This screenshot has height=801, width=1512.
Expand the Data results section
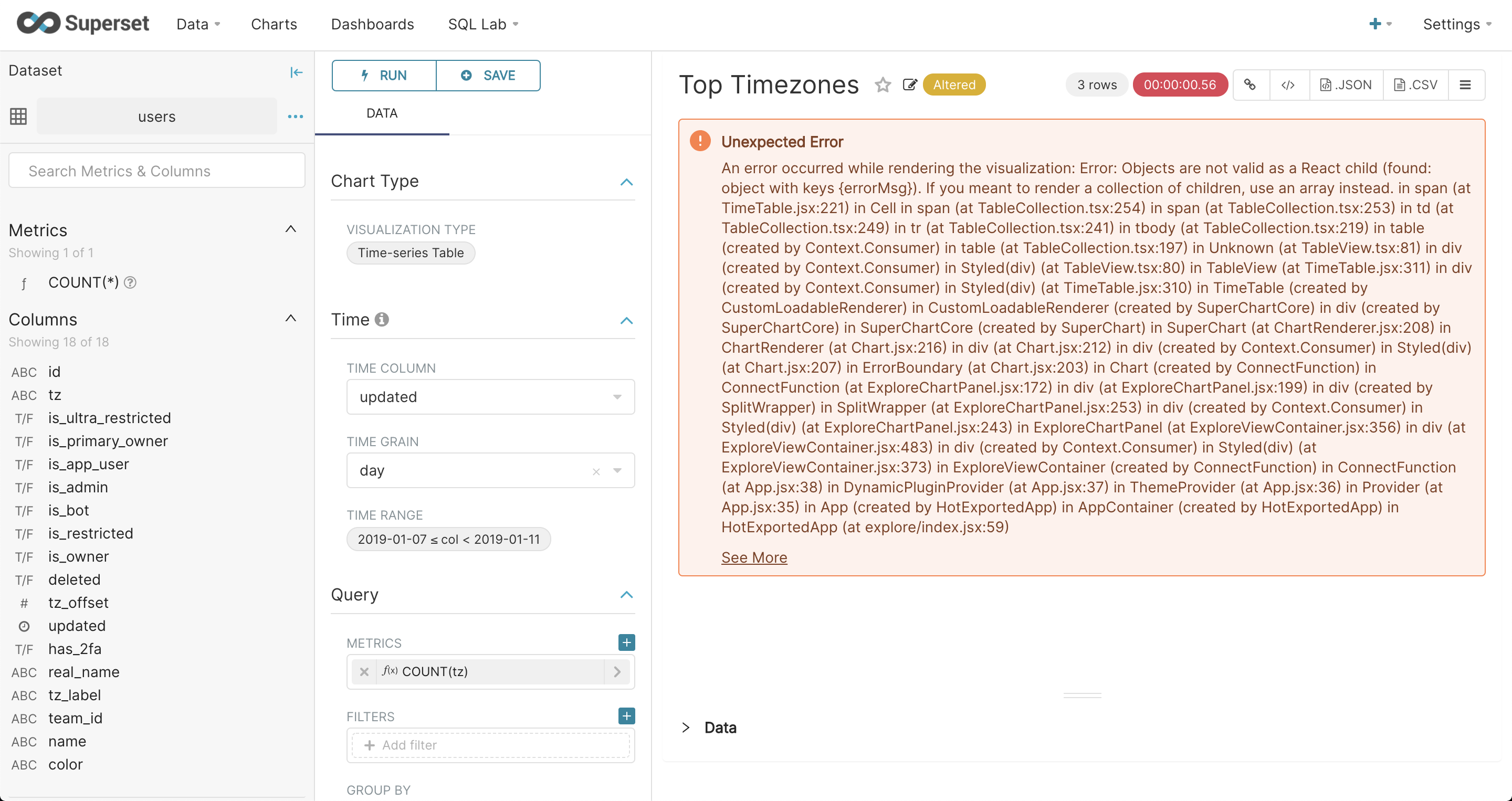pyautogui.click(x=685, y=728)
